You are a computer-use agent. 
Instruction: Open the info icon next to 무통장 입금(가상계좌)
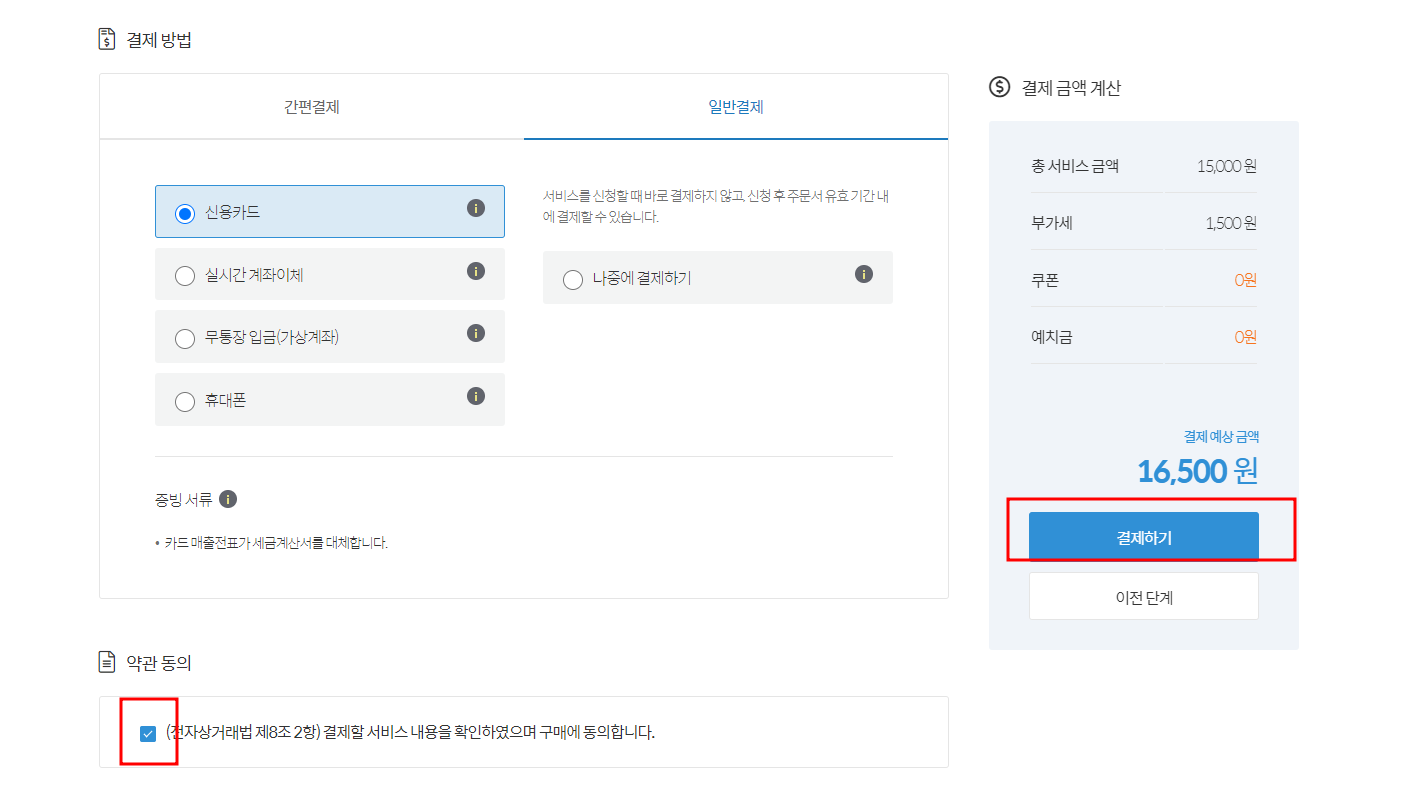476,336
